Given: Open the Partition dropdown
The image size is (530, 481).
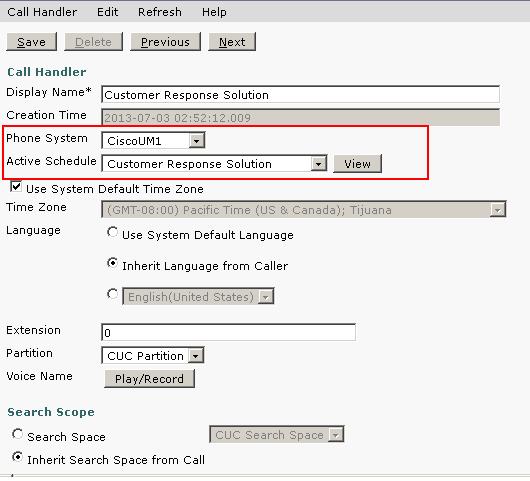Looking at the screenshot, I should (x=152, y=356).
